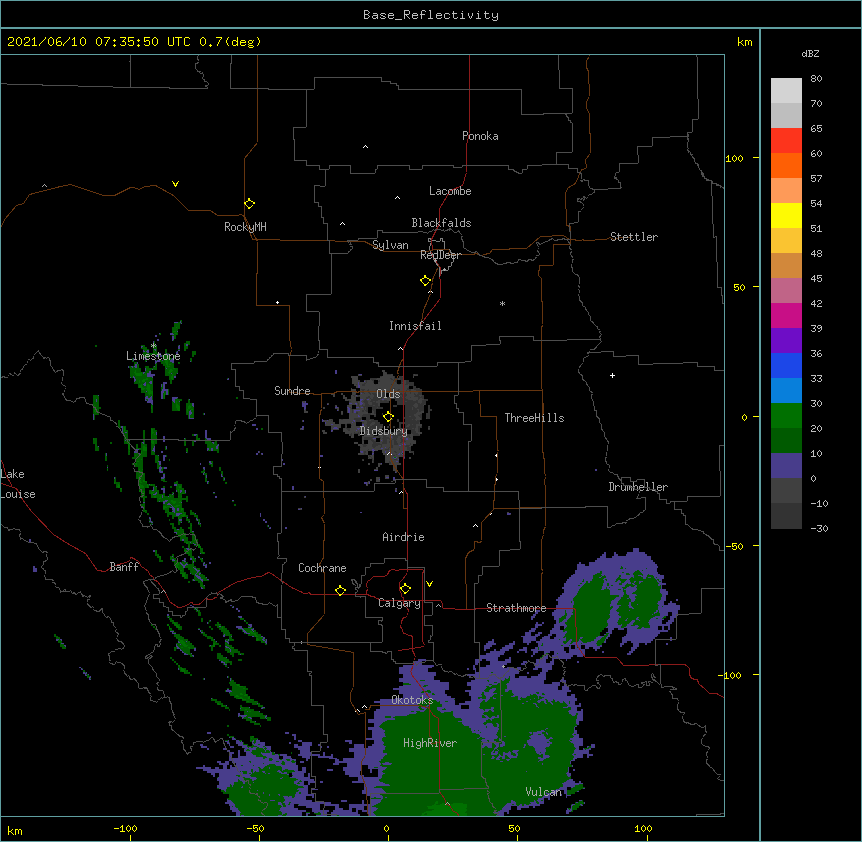Image resolution: width=862 pixels, height=842 pixels.
Task: Click the yellow station marker south of RedDeer
Action: [426, 280]
